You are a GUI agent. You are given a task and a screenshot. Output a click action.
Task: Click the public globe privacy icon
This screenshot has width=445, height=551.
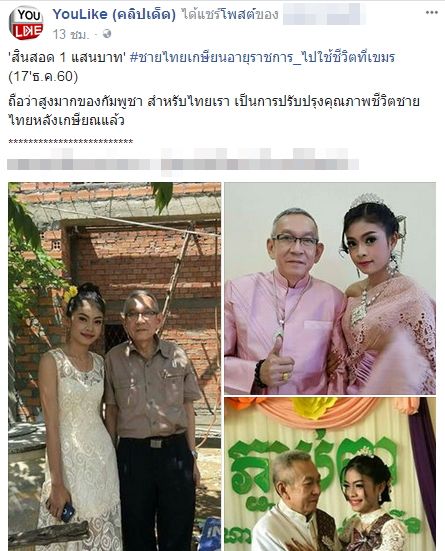coord(107,34)
